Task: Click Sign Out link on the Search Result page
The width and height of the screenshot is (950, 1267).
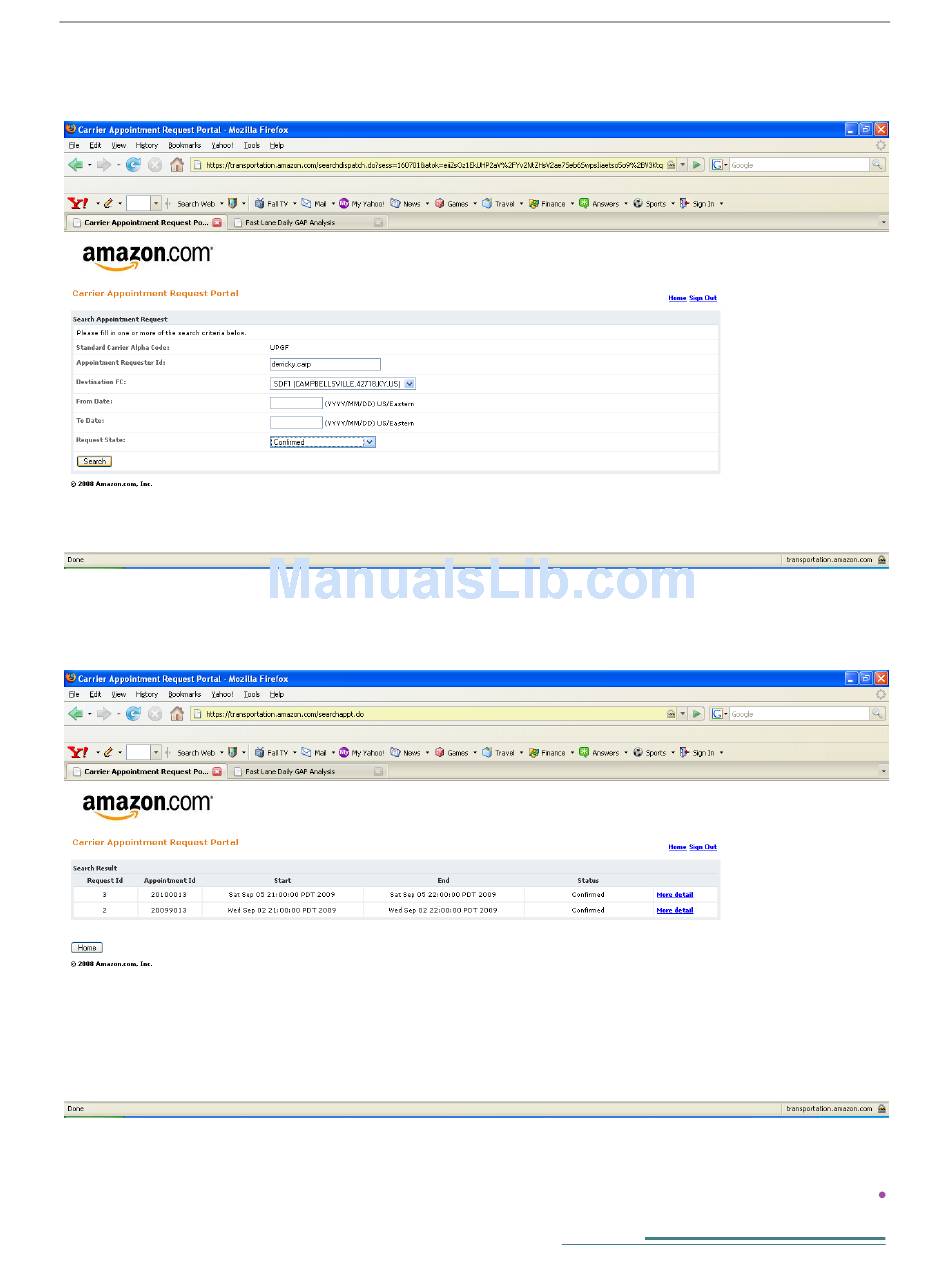Action: tap(703, 847)
